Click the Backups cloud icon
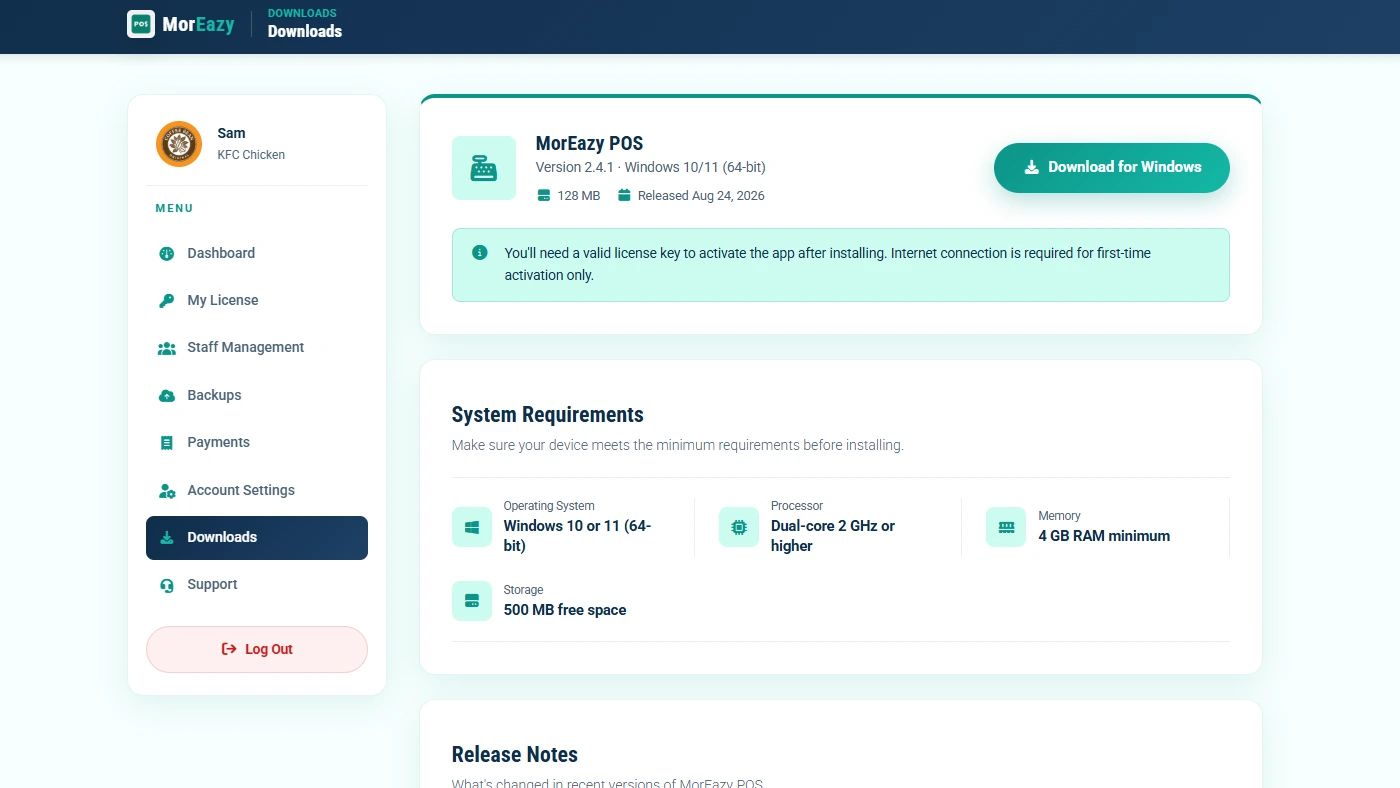The height and width of the screenshot is (788, 1400). pyautogui.click(x=167, y=396)
